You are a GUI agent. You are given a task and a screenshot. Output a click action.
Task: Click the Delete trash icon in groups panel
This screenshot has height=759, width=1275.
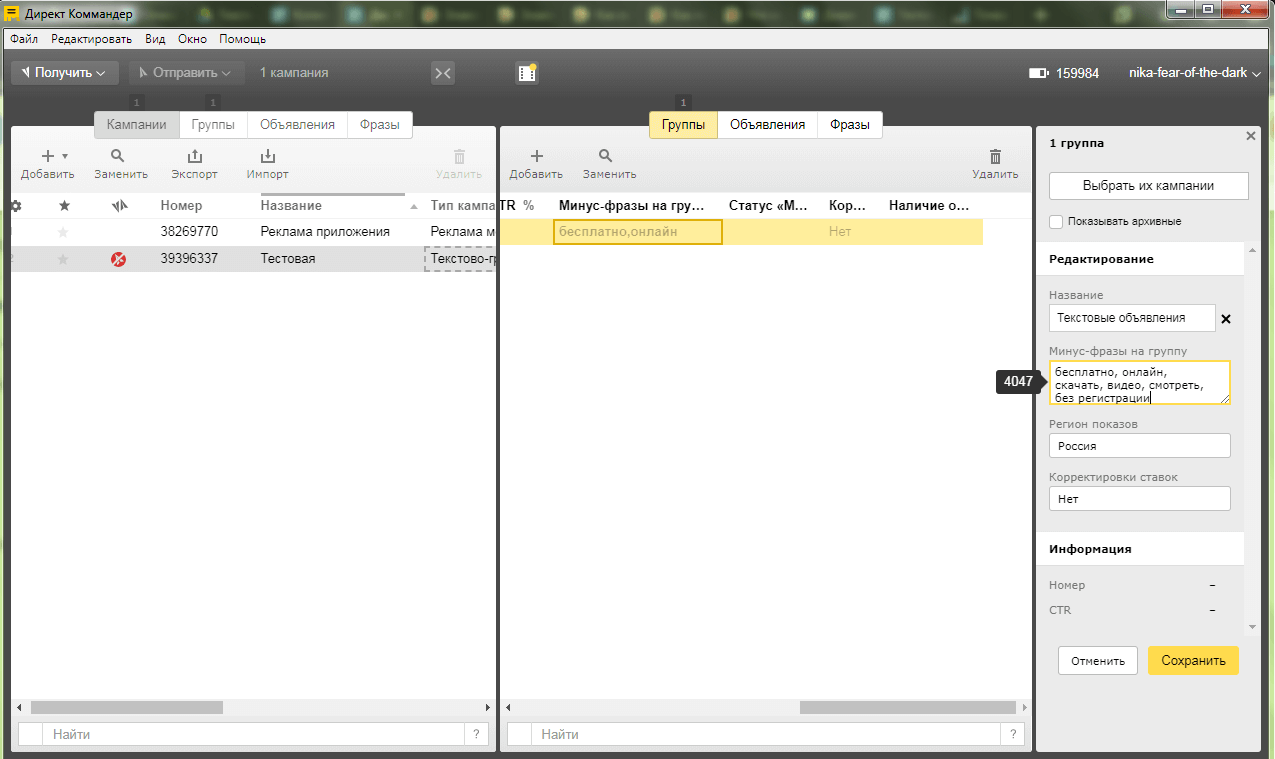(x=995, y=157)
